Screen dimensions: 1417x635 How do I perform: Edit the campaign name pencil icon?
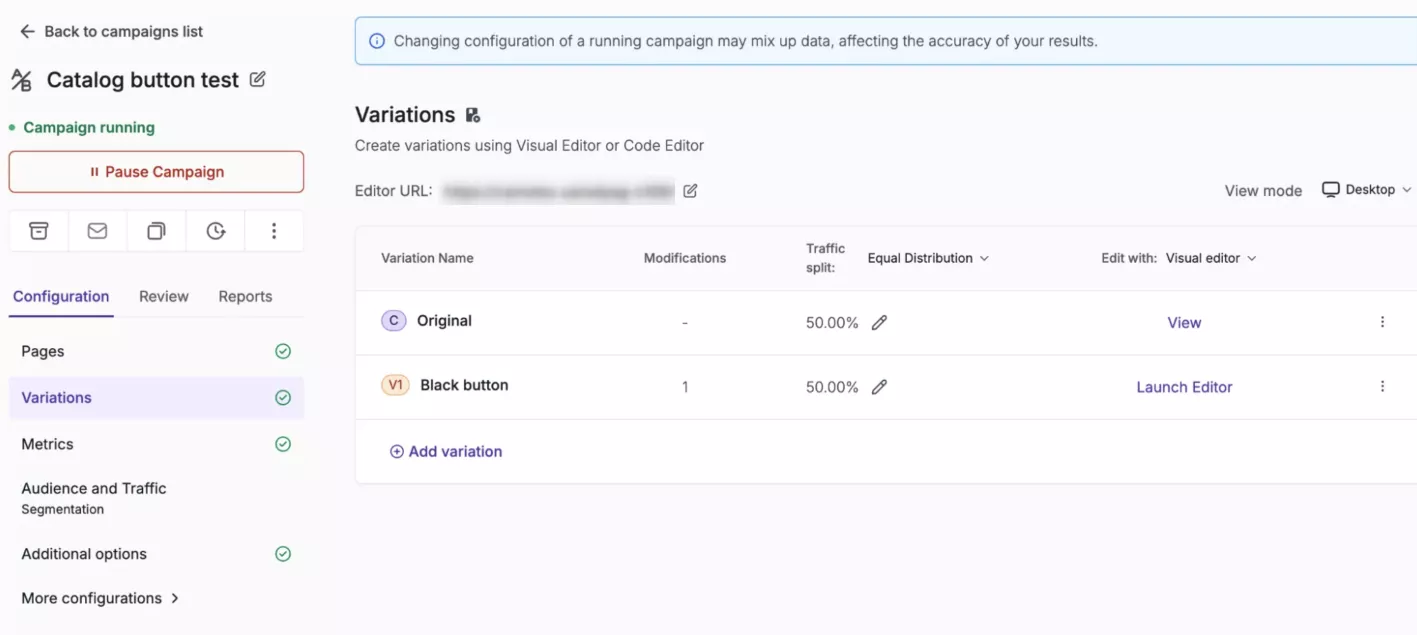[x=258, y=80]
